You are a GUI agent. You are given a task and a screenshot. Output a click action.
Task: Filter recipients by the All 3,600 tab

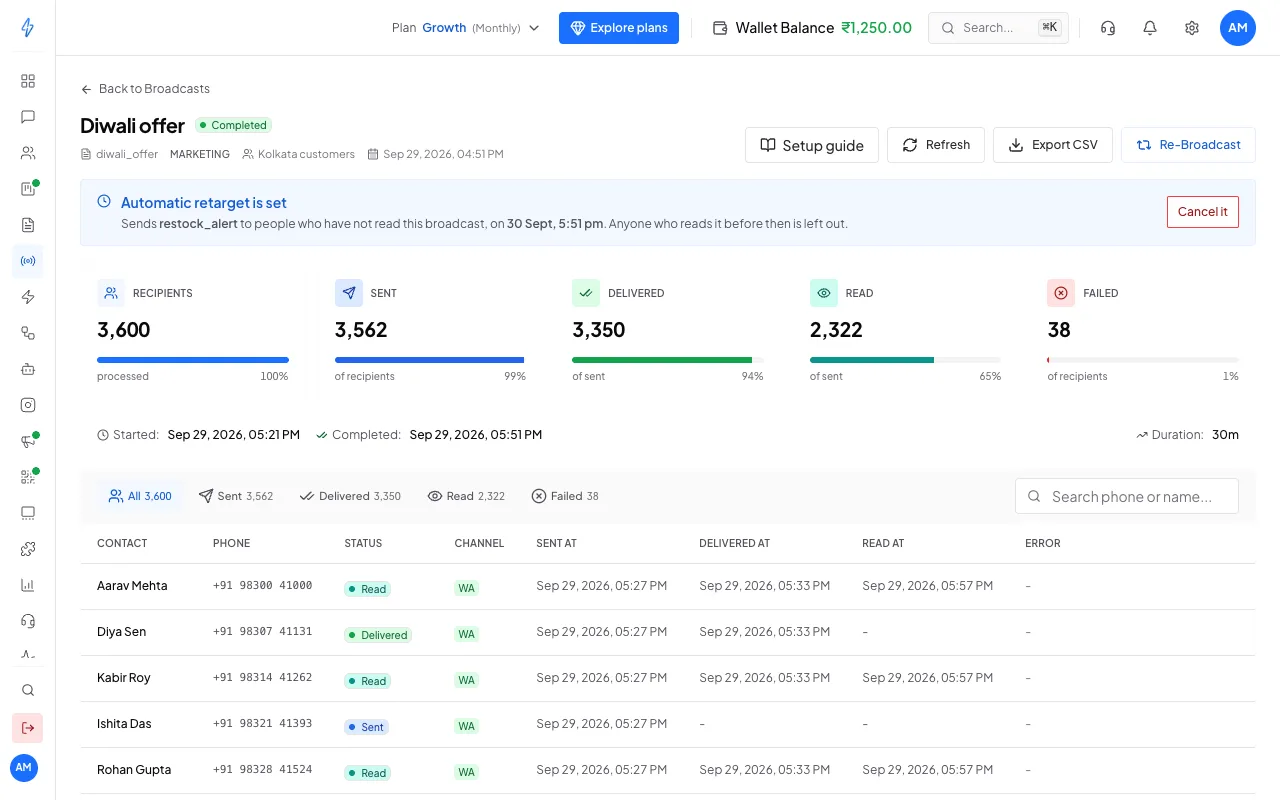(140, 496)
